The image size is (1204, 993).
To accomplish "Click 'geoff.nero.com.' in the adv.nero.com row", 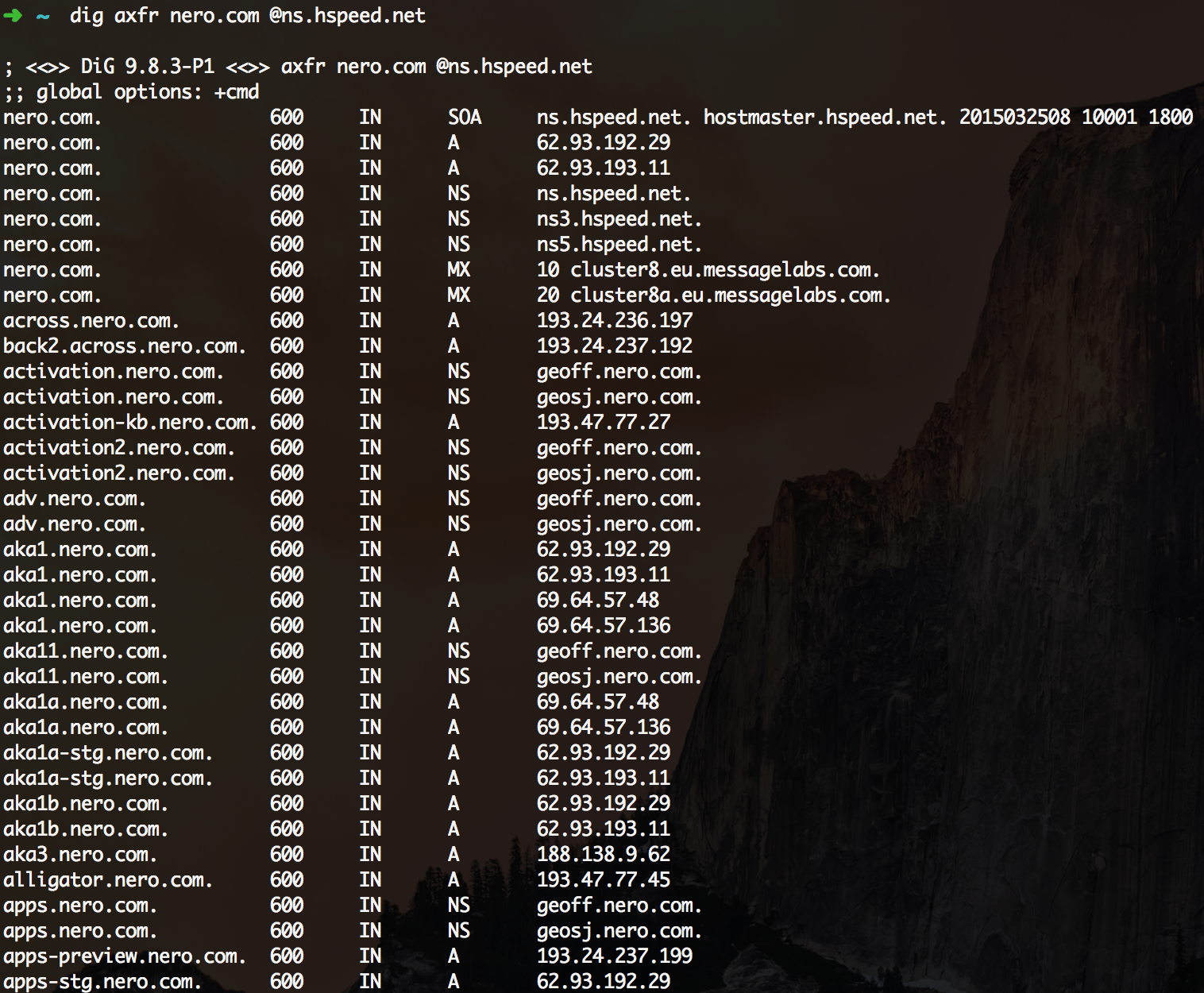I will click(619, 499).
